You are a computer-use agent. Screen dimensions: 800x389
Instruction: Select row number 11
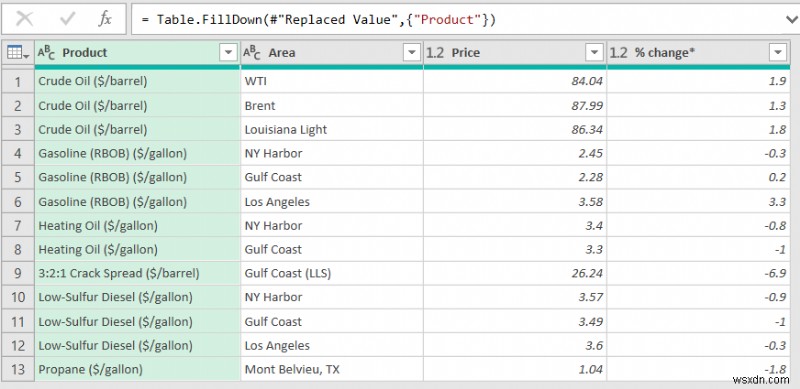pyautogui.click(x=18, y=321)
